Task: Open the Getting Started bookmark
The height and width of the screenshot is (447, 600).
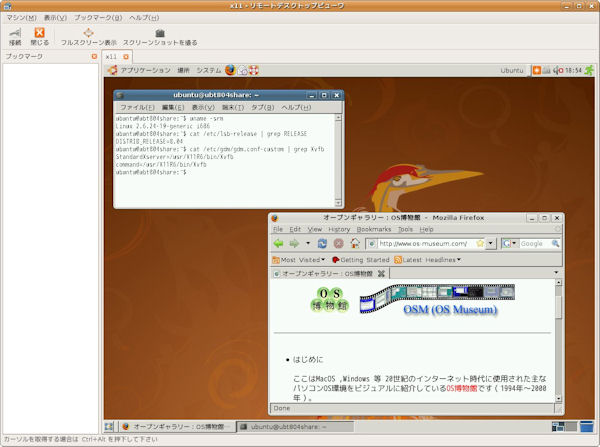Action: pyautogui.click(x=361, y=260)
